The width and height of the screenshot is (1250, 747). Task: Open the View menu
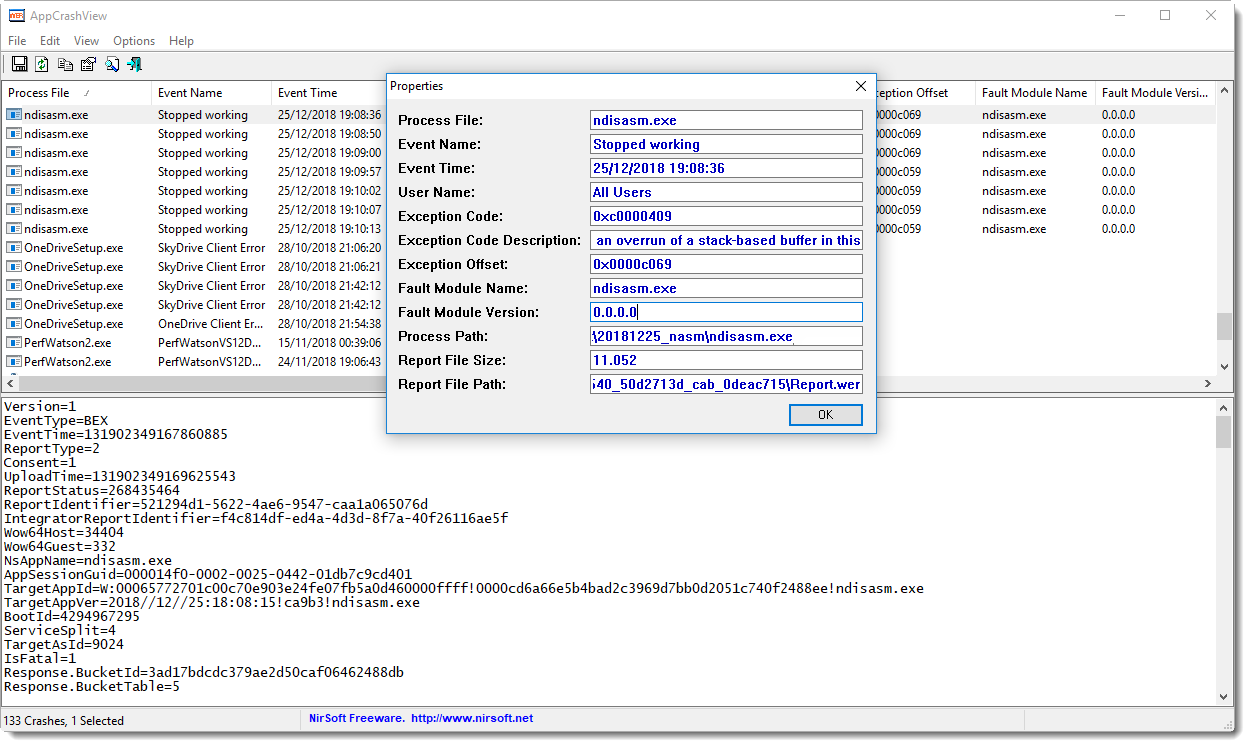(87, 41)
